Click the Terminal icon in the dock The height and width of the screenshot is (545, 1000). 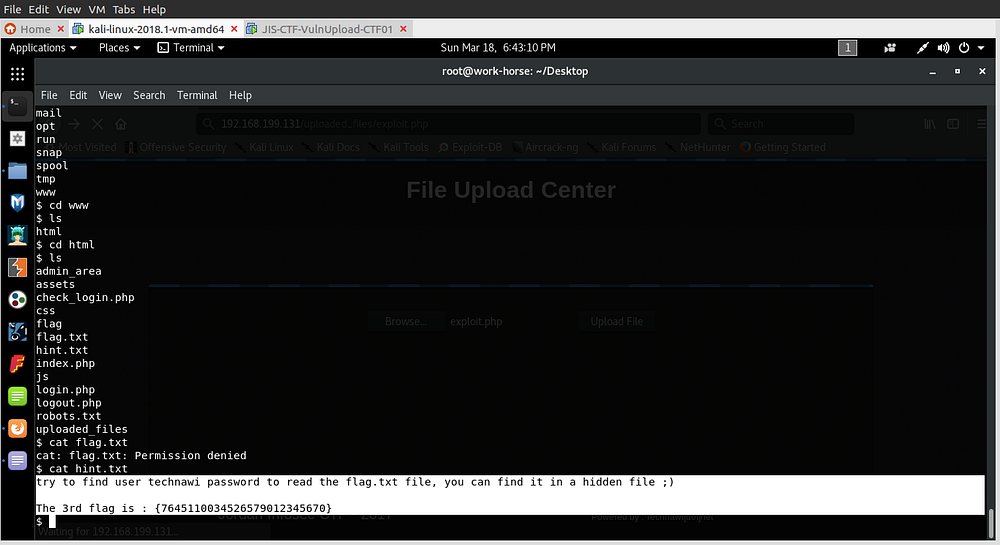point(17,104)
